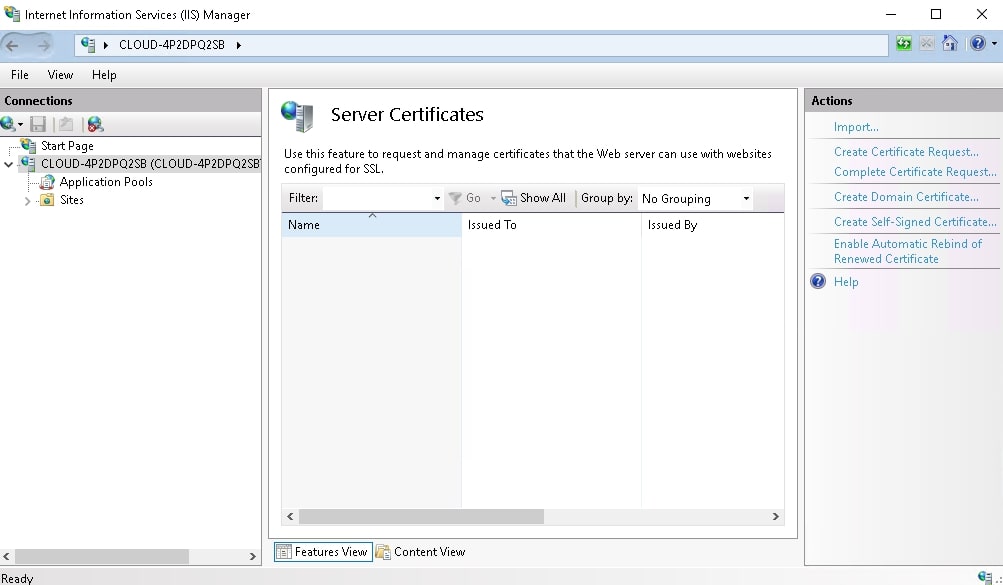Click the green Refresh Page icon
1003x585 pixels.
point(904,43)
